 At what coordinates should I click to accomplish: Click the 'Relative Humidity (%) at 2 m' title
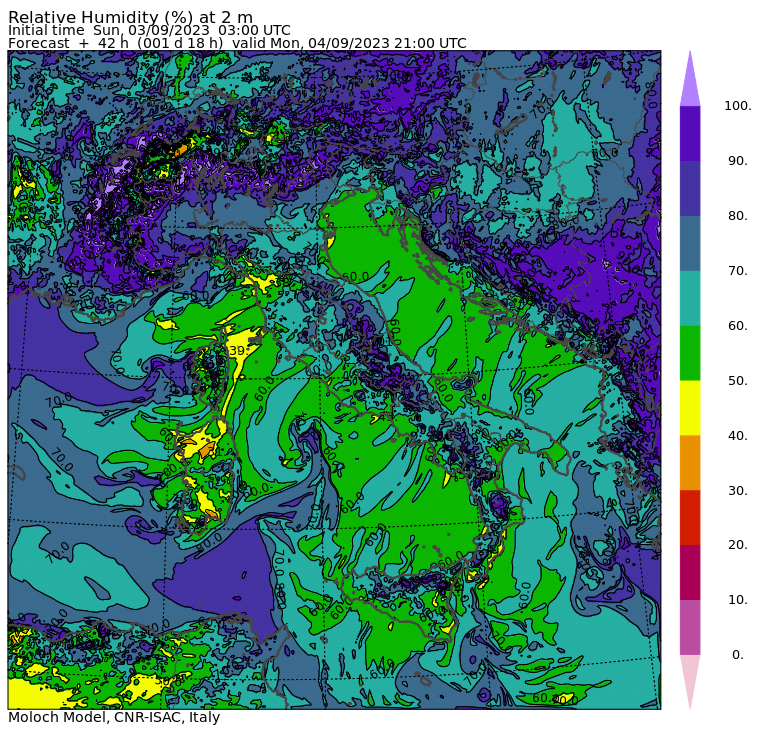click(x=130, y=17)
